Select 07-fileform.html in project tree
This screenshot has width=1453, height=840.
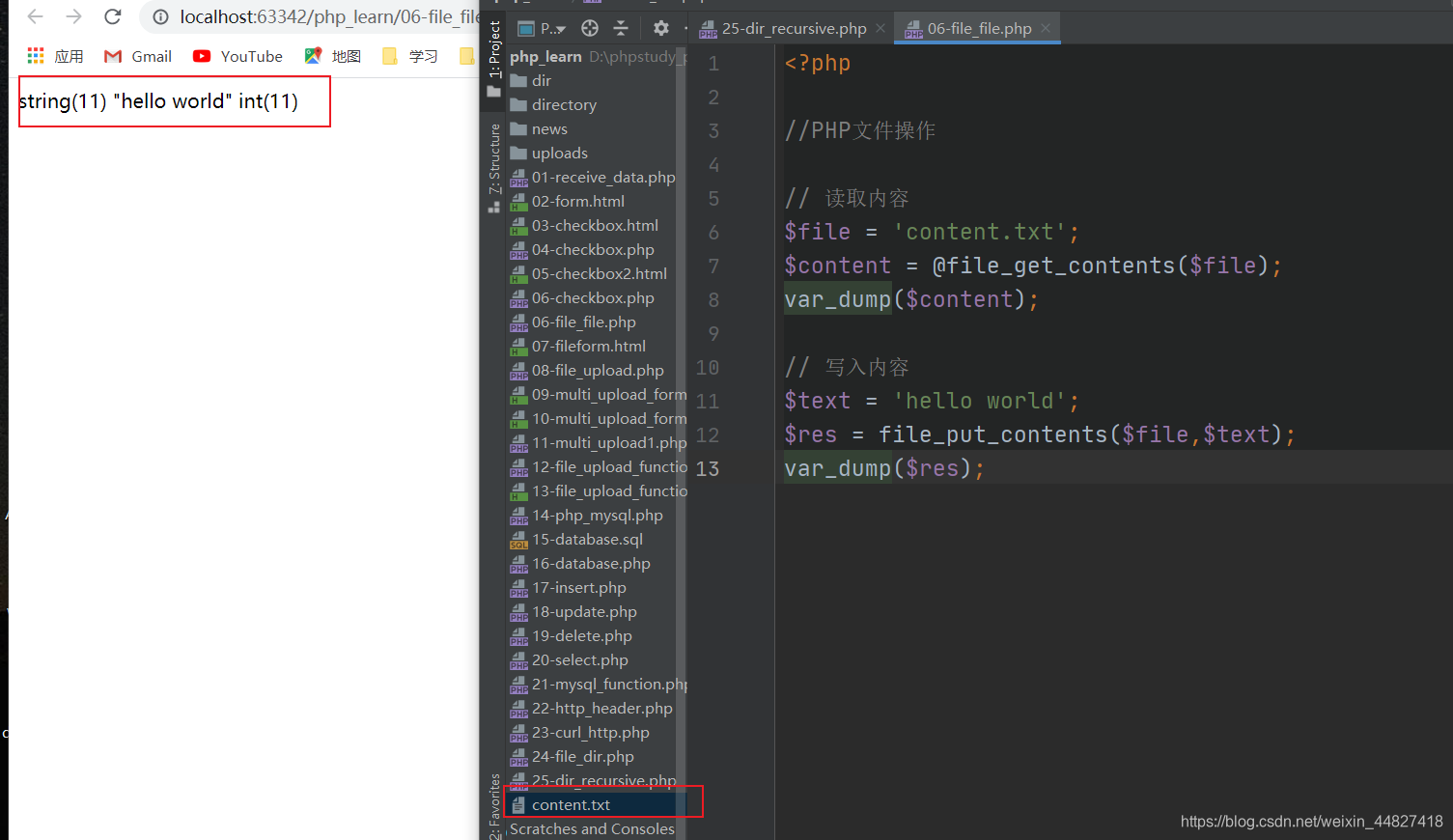pos(578,346)
